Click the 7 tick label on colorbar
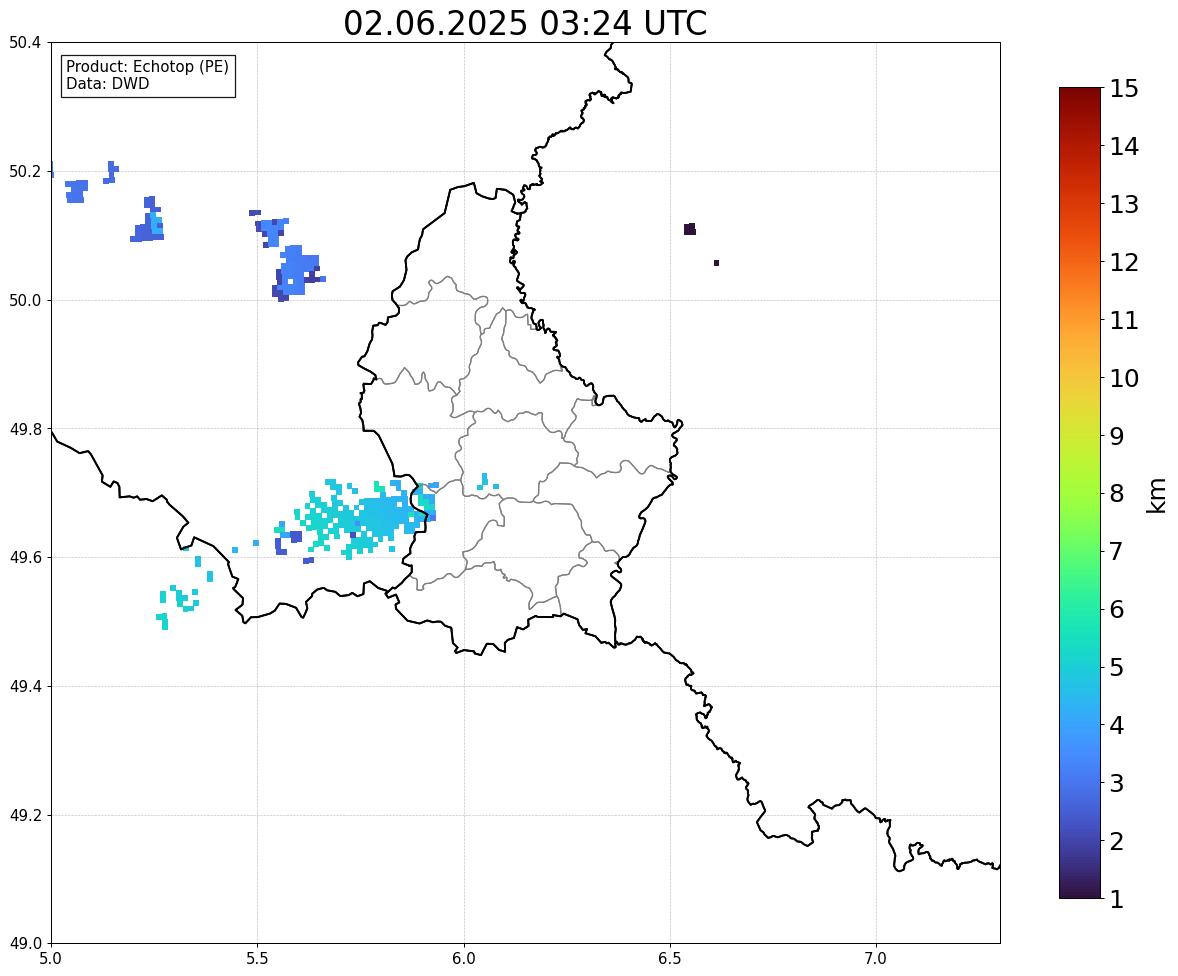1178x976 pixels. coord(1116,551)
